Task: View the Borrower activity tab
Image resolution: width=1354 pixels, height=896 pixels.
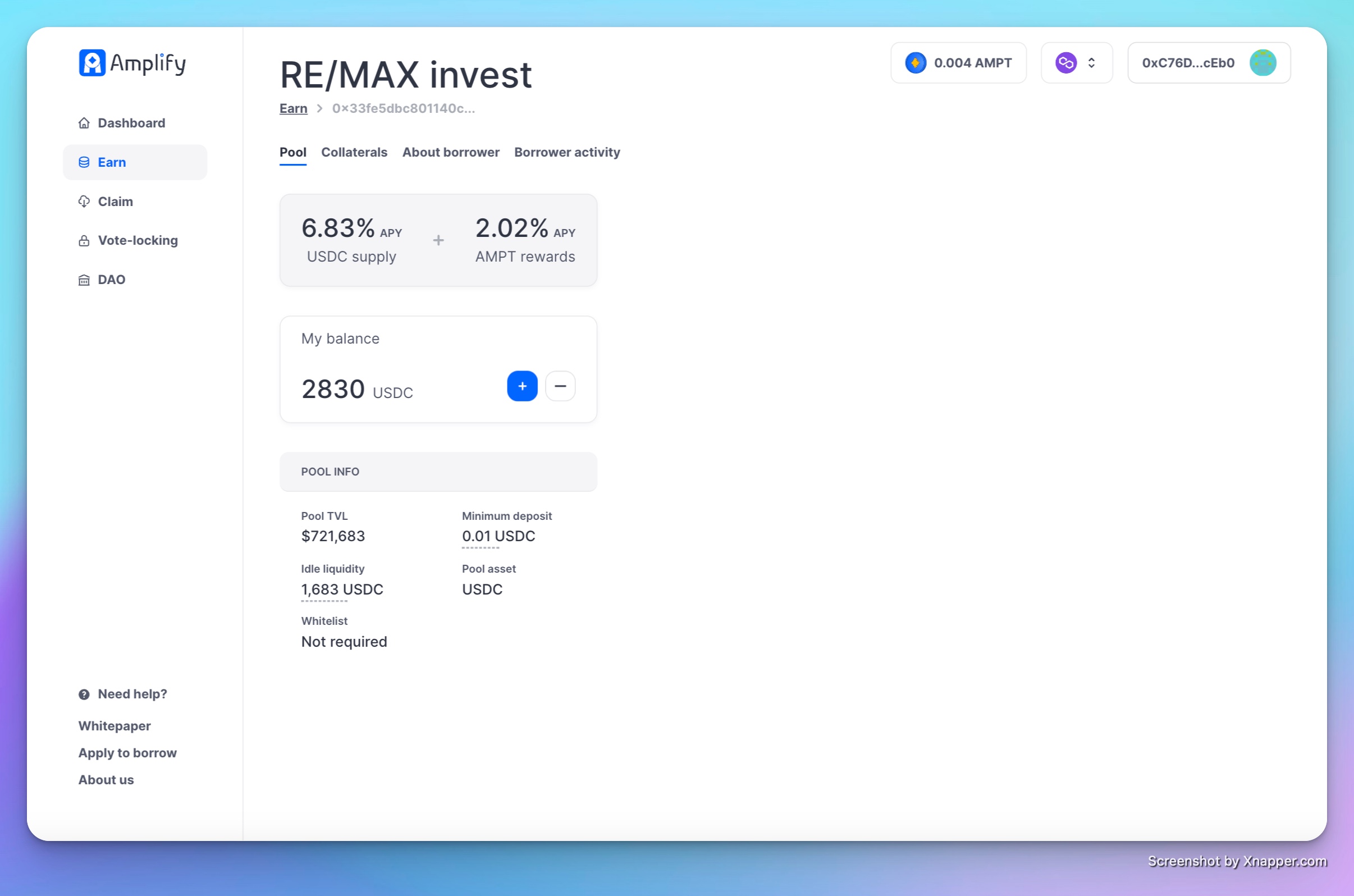Action: 567,153
